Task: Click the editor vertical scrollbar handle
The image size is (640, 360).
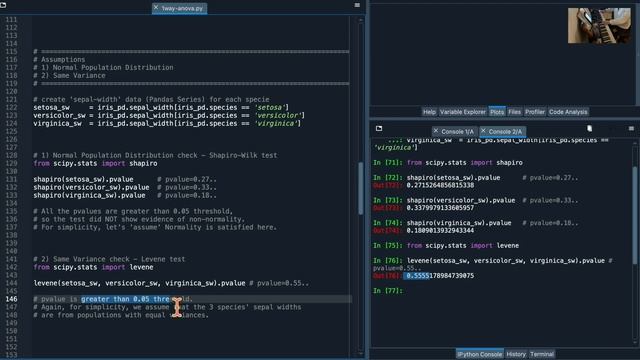Action: [x=361, y=188]
